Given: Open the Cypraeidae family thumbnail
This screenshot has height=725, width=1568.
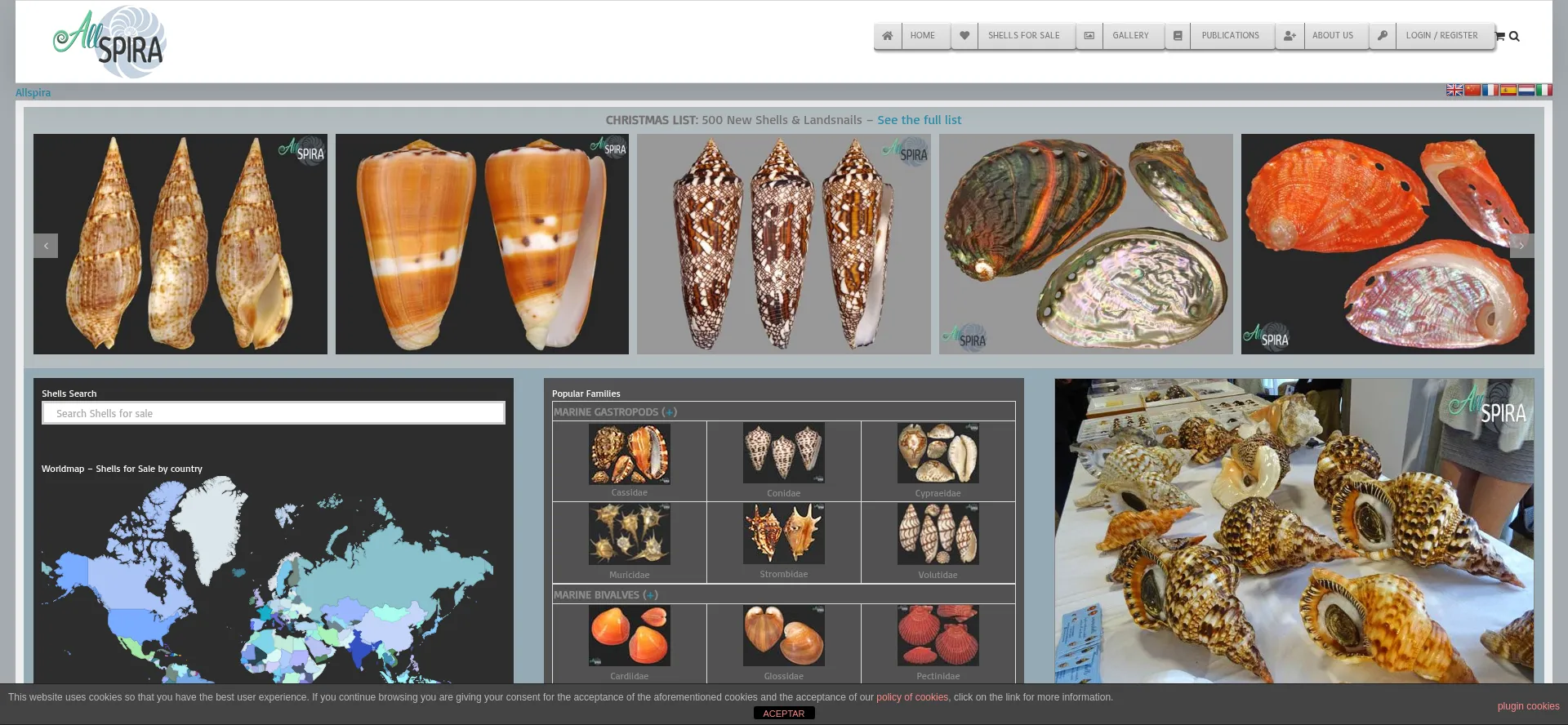Looking at the screenshot, I should click(938, 453).
